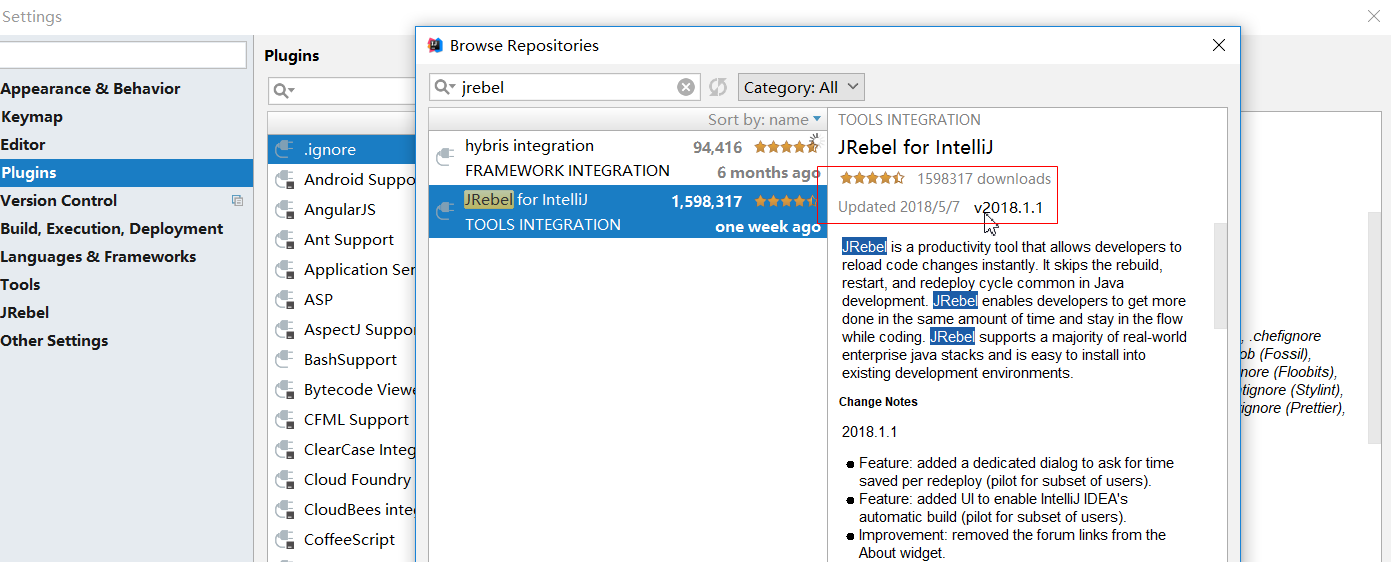Select JRebel for IntelliJ result row
The image size is (1391, 562).
628,212
